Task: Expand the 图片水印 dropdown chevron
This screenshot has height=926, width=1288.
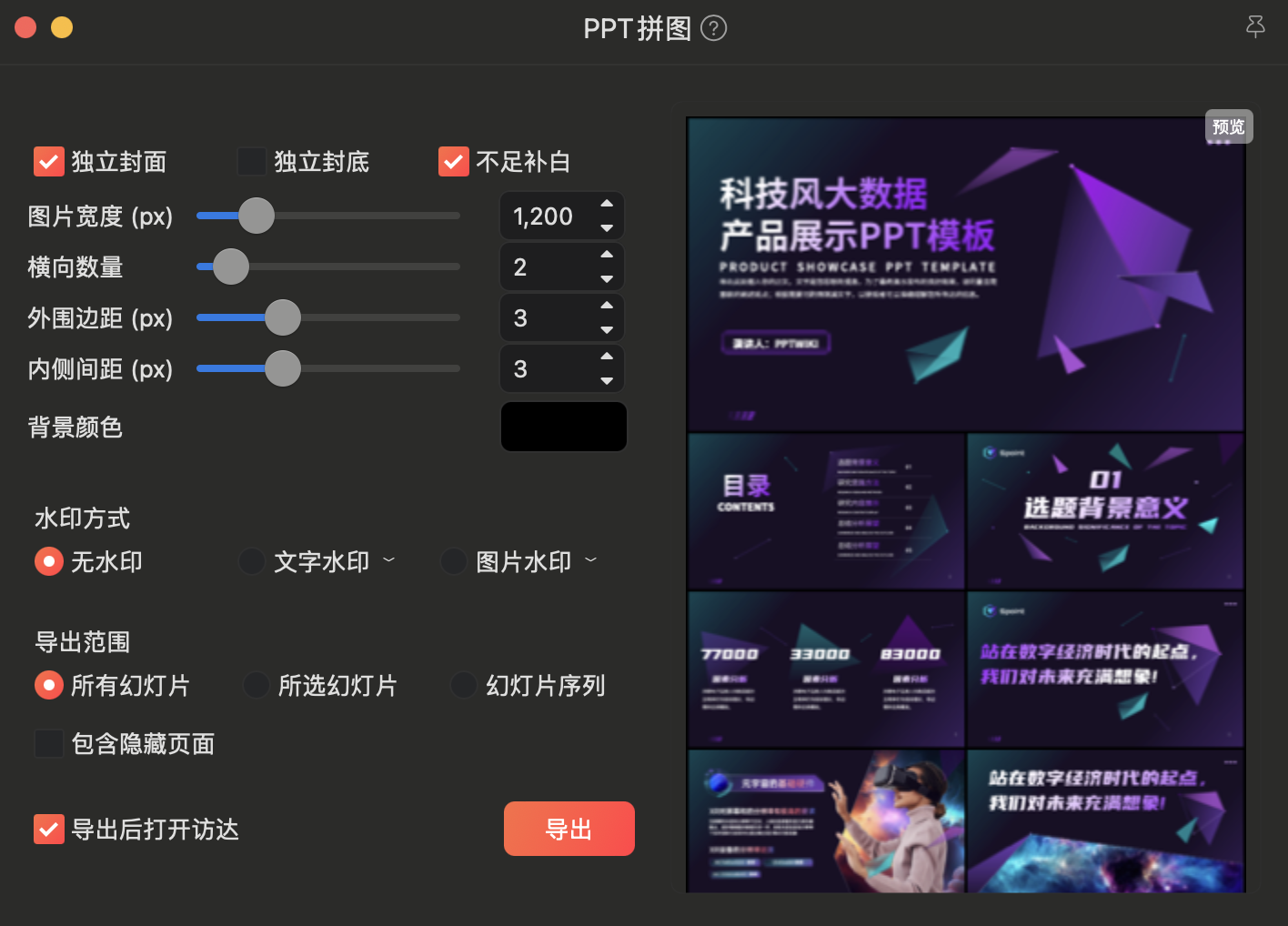Action: (591, 560)
